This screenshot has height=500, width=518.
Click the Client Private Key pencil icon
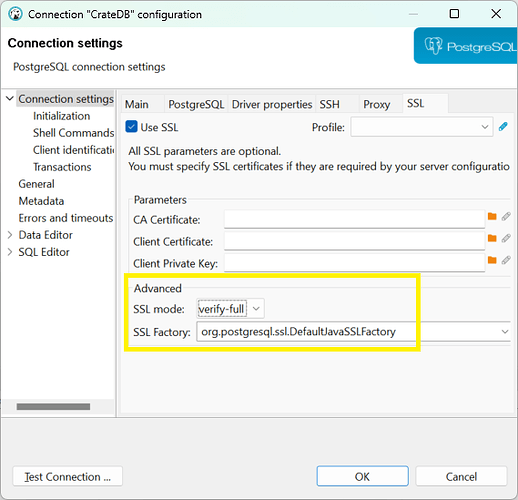506,260
